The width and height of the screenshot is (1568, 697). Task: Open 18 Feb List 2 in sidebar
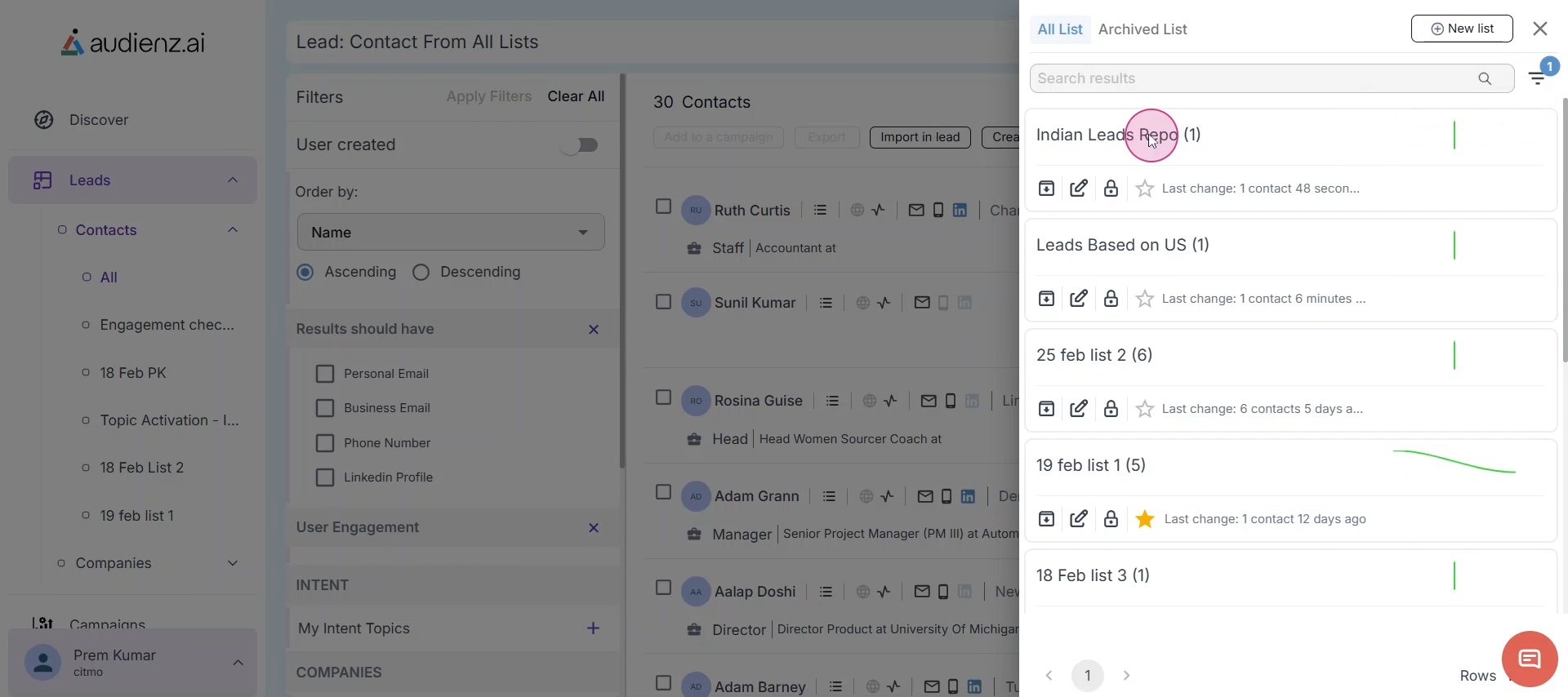(142, 468)
